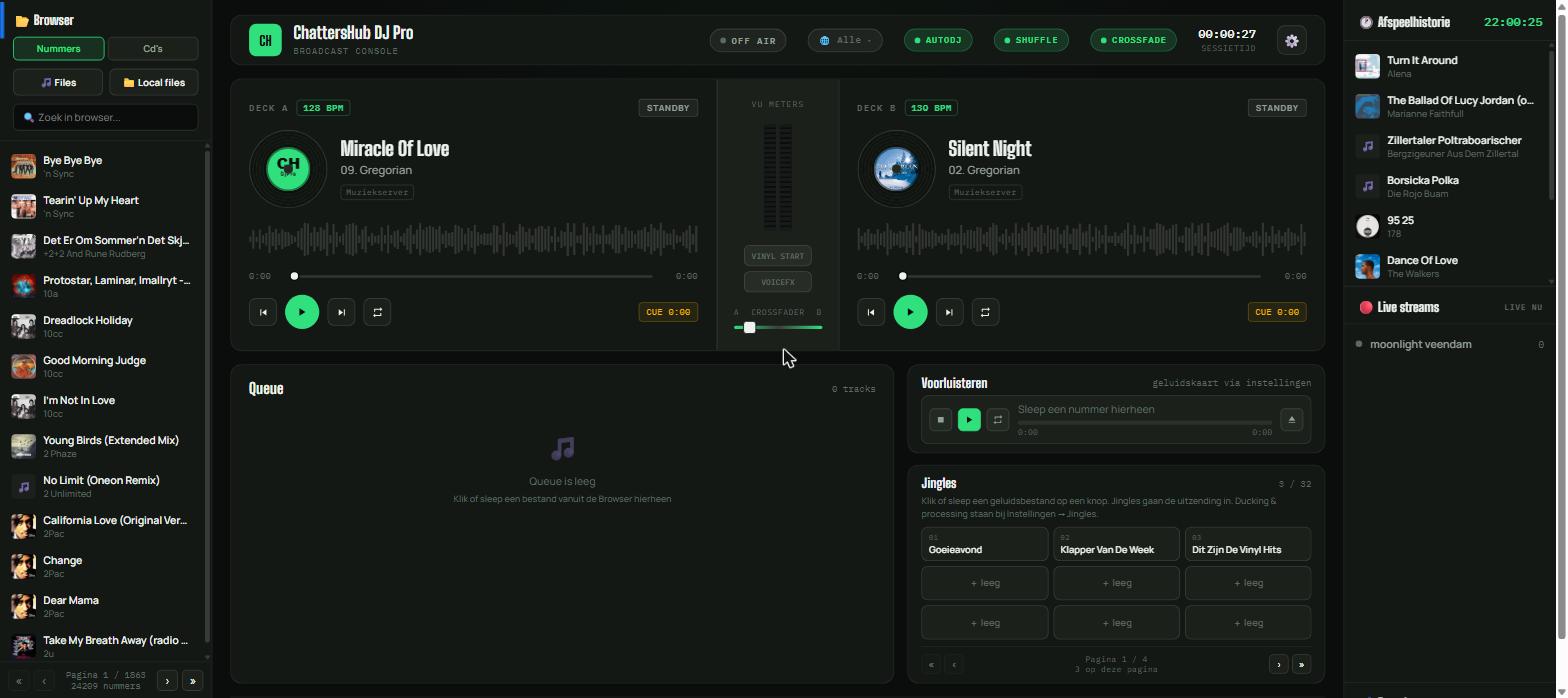Play the Voorluisteren preview player
The width and height of the screenshot is (1568, 698).
(969, 420)
